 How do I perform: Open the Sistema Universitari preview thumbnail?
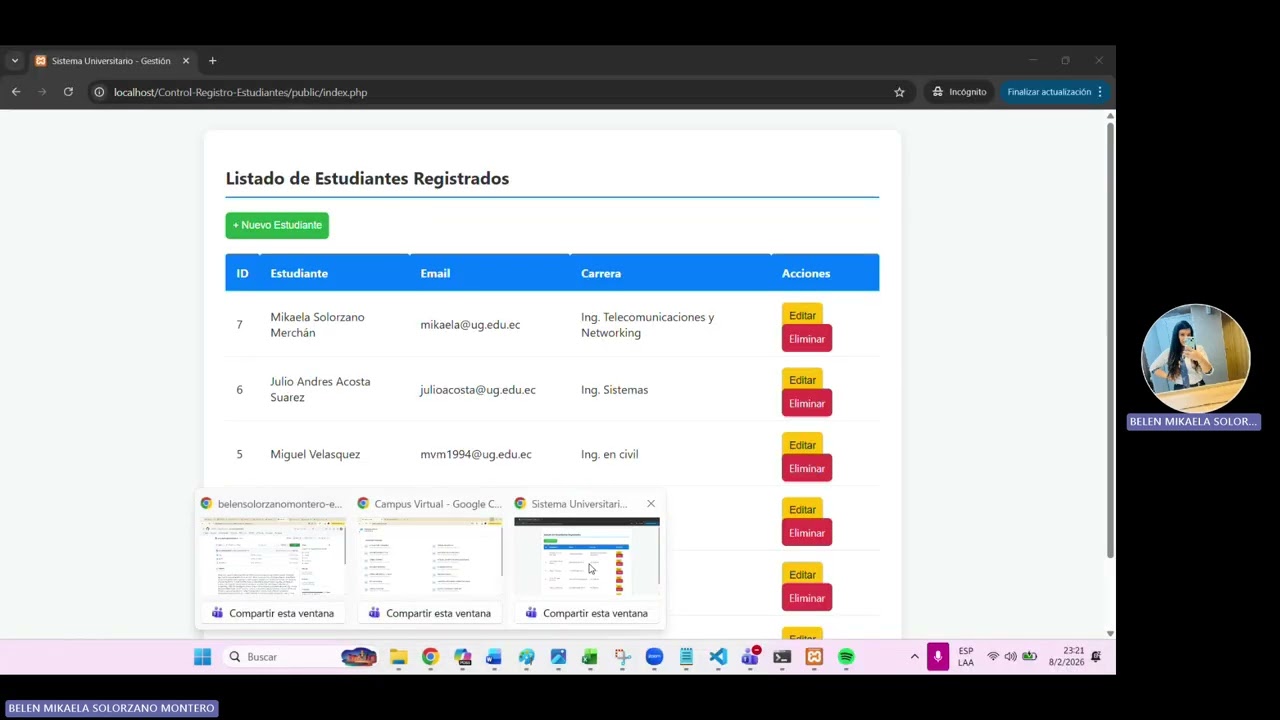point(587,556)
